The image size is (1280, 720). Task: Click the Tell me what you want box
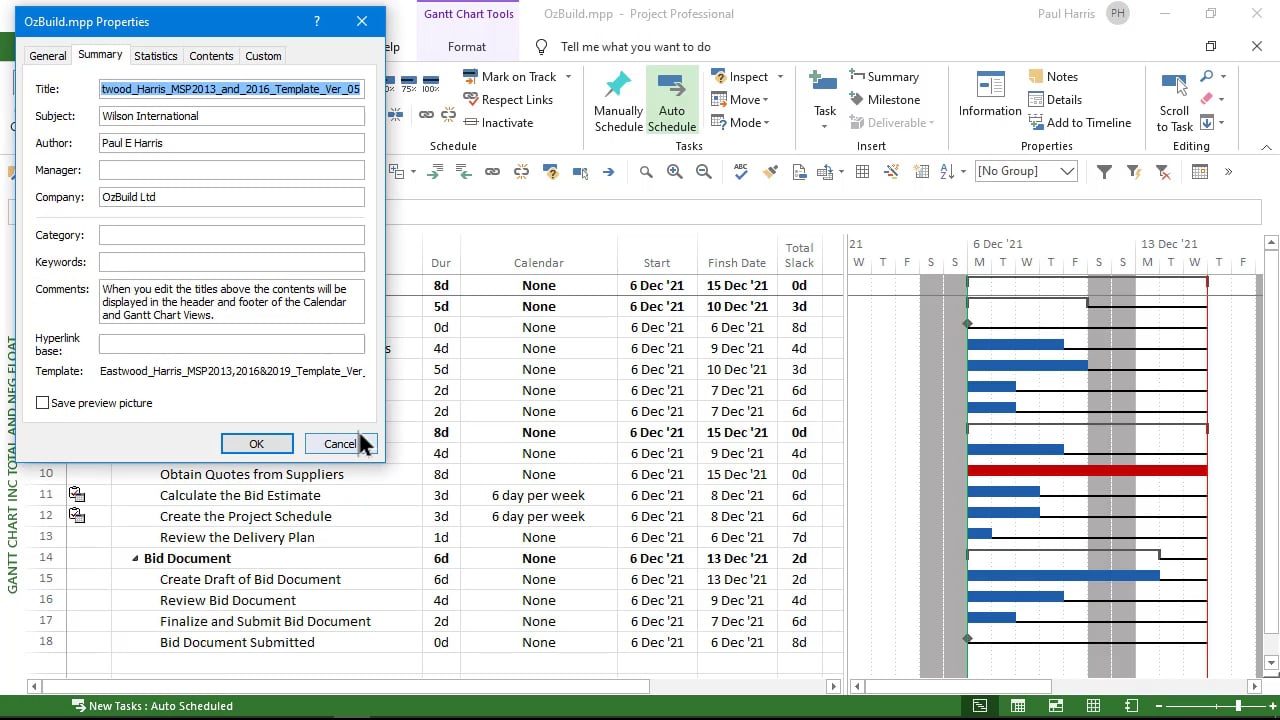(x=636, y=47)
